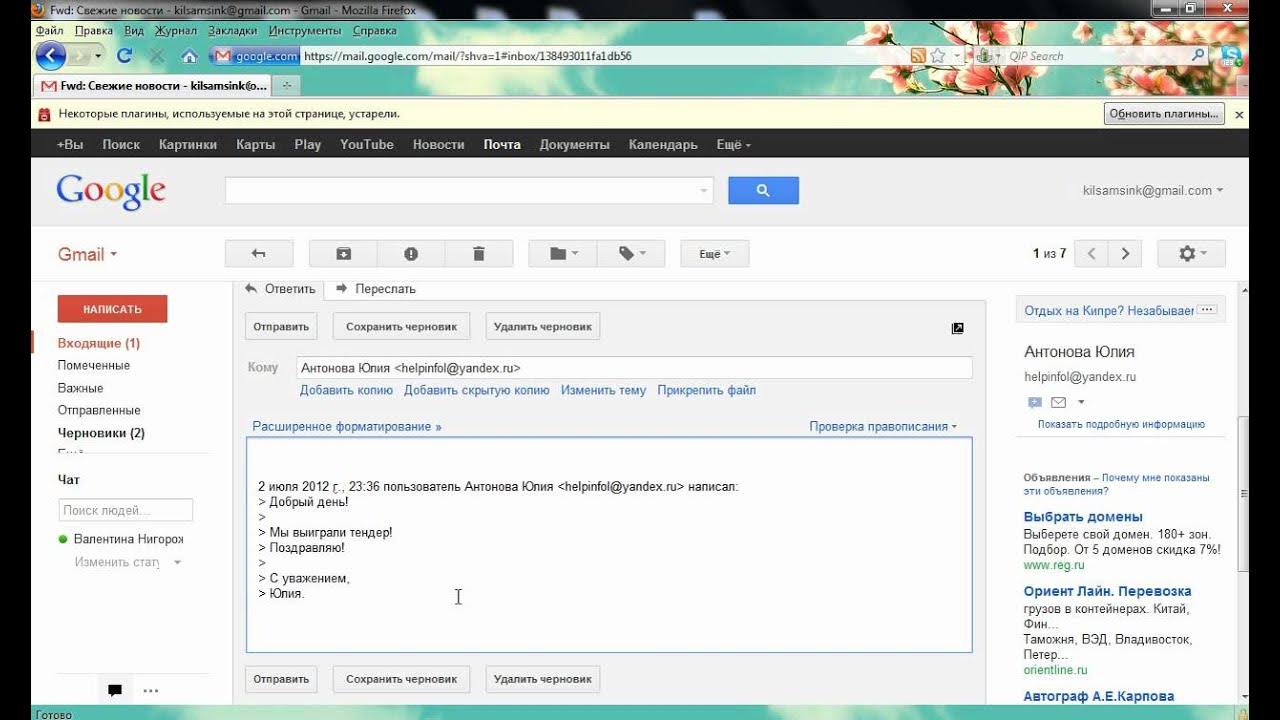Click the email envelope icon under Антонова Юлия
This screenshot has width=1280, height=720.
[x=1058, y=403]
